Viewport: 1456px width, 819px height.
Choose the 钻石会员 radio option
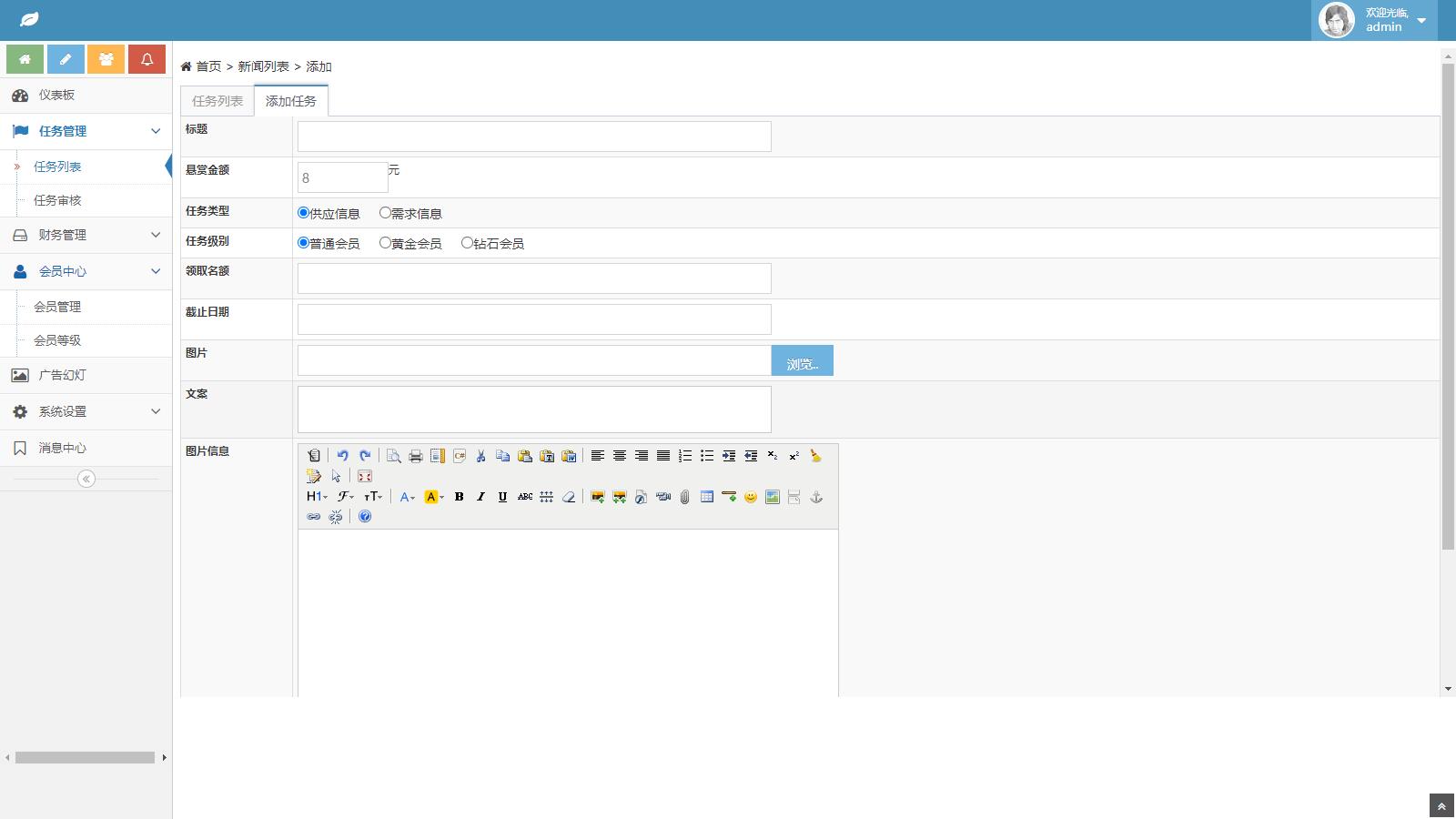467,243
